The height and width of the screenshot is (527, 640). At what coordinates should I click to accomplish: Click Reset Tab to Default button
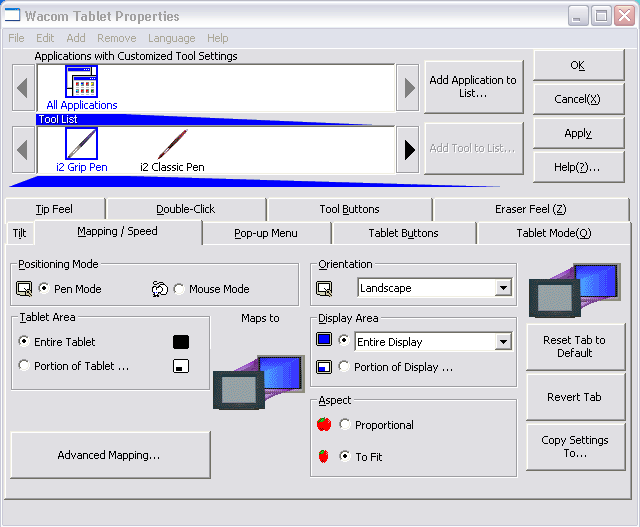(x=575, y=347)
